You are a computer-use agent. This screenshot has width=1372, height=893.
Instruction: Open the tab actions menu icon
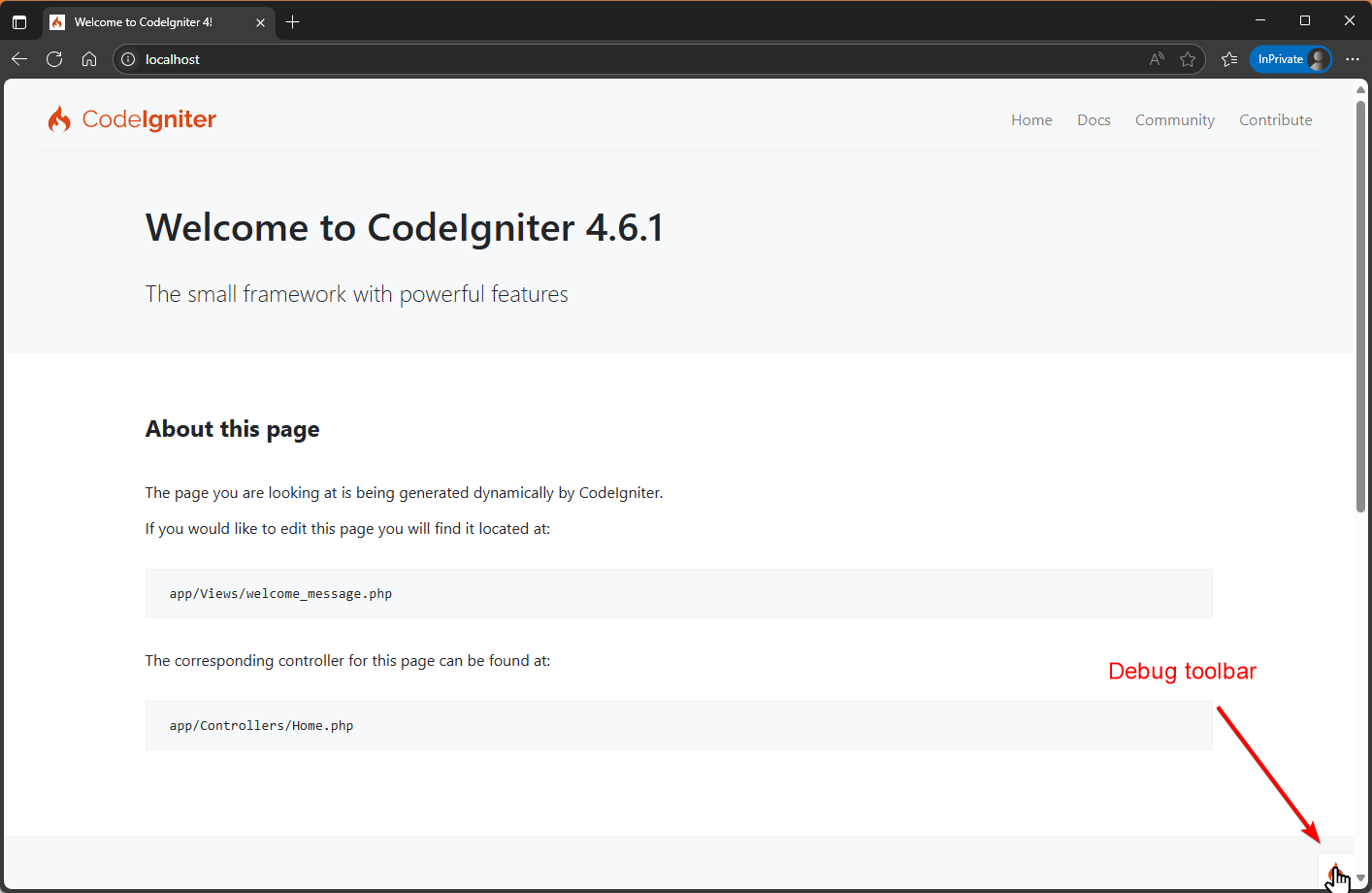click(x=19, y=21)
